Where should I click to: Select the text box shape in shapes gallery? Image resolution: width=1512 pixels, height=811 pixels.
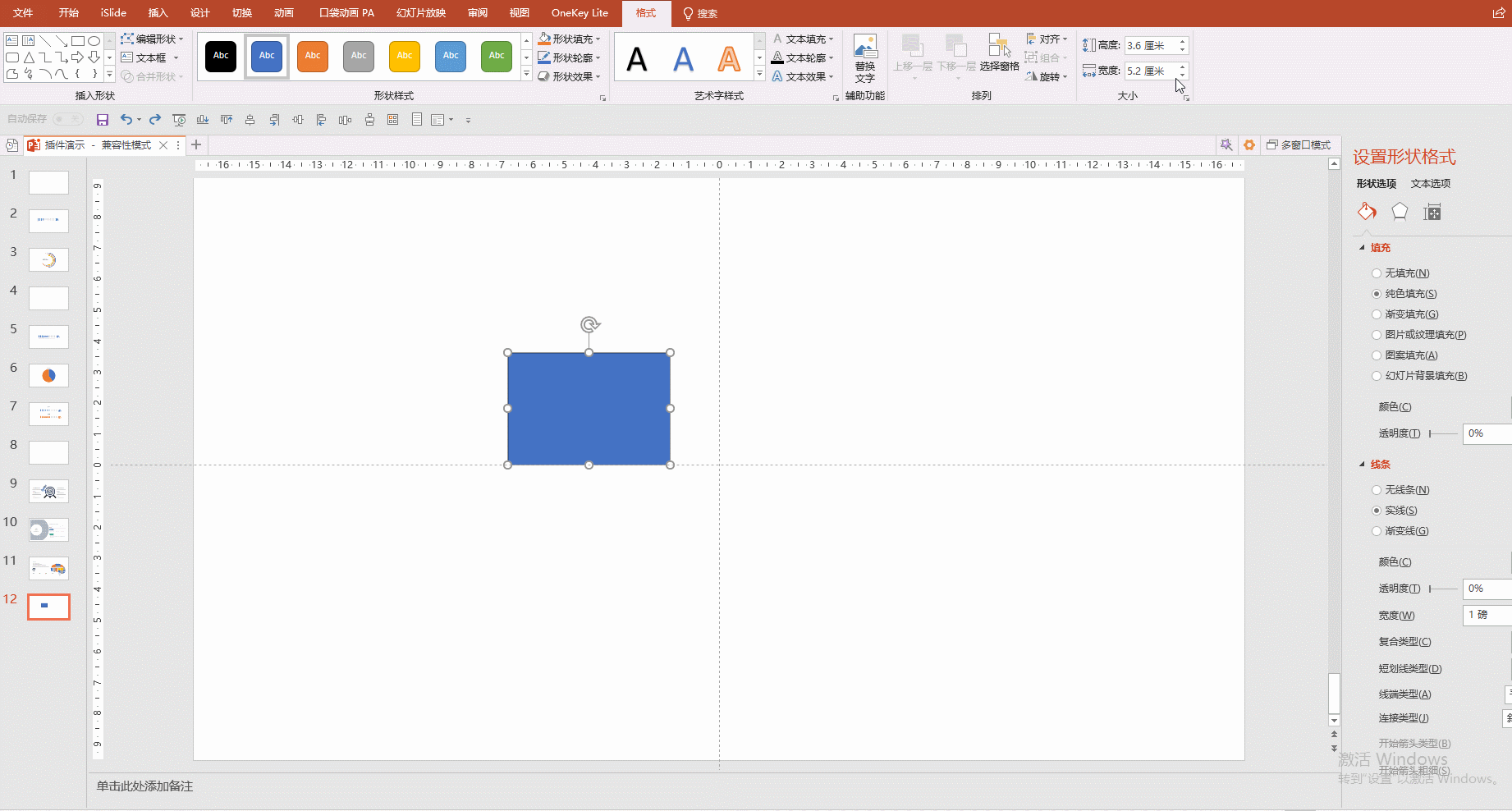[x=11, y=40]
